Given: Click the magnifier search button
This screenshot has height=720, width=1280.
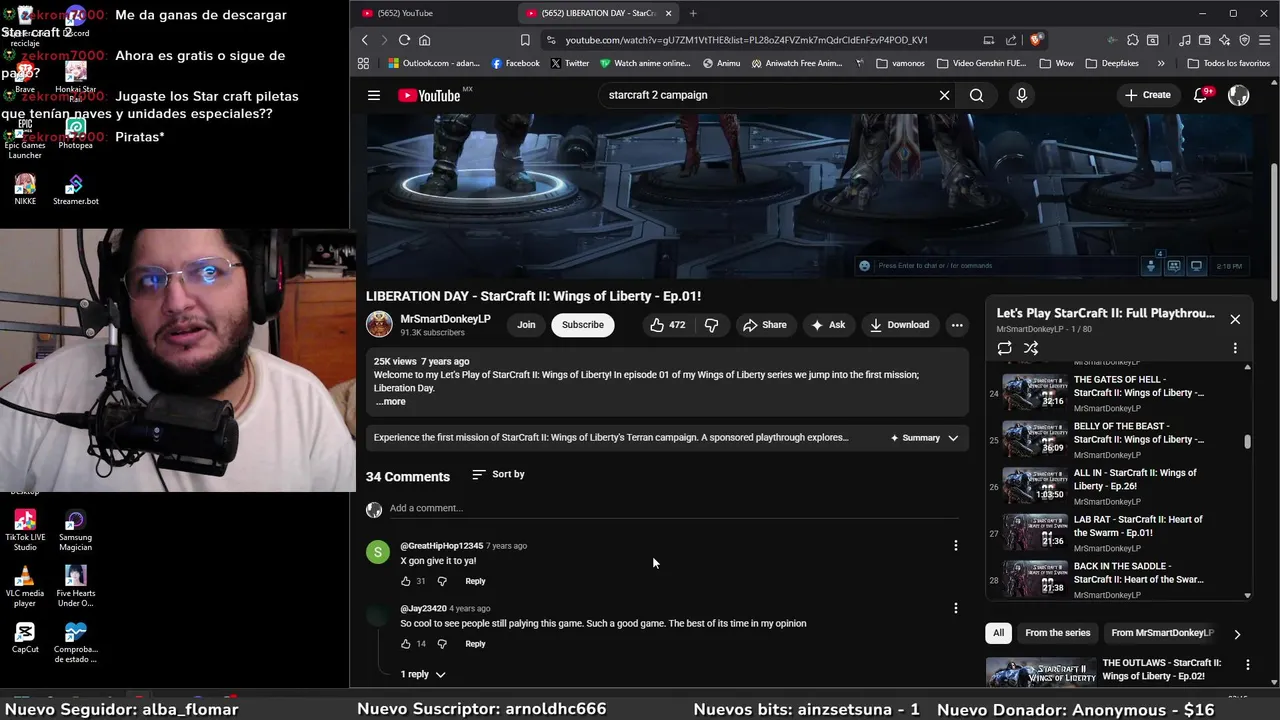Looking at the screenshot, I should (976, 95).
